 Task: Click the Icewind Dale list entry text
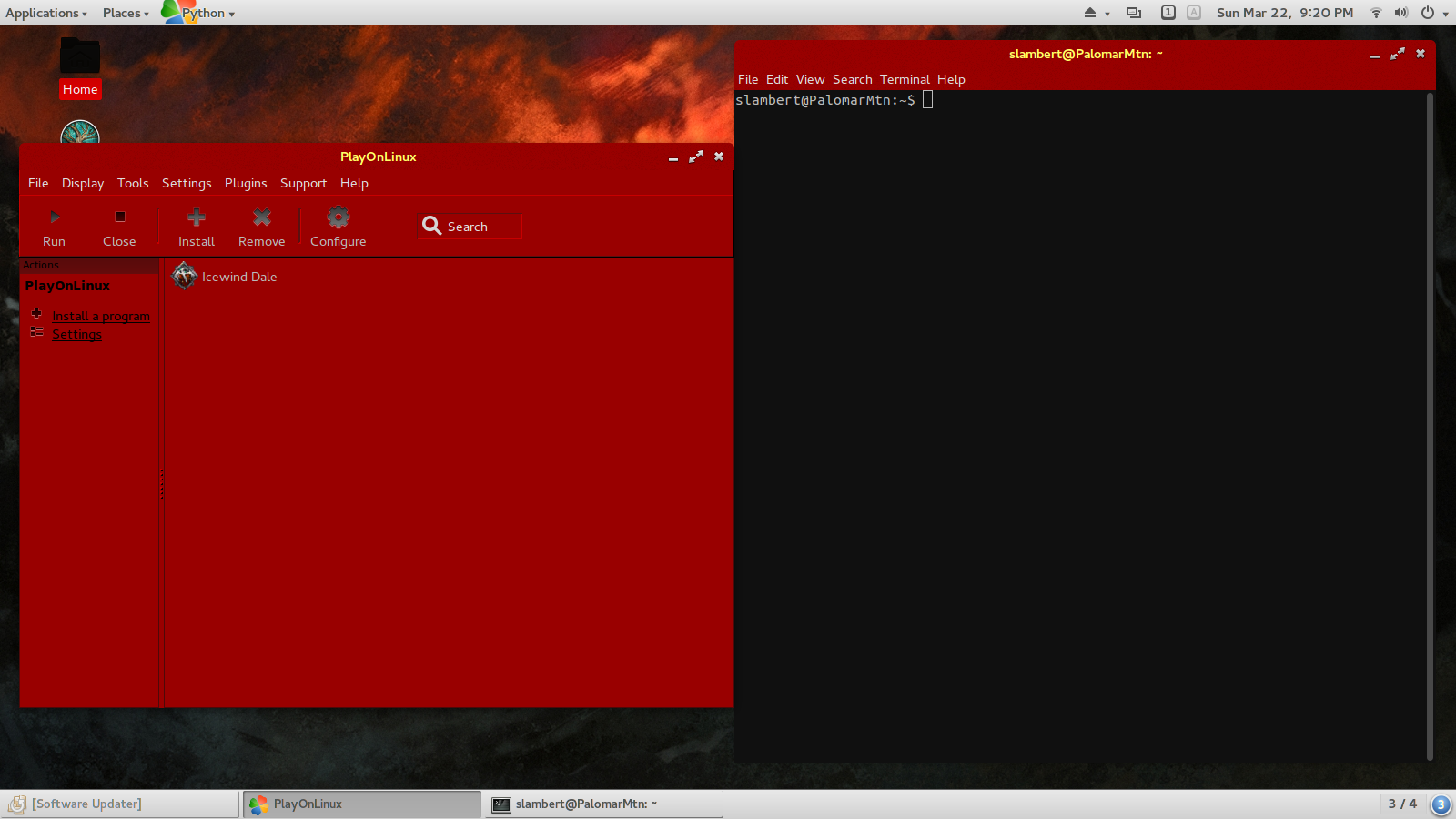pos(239,277)
